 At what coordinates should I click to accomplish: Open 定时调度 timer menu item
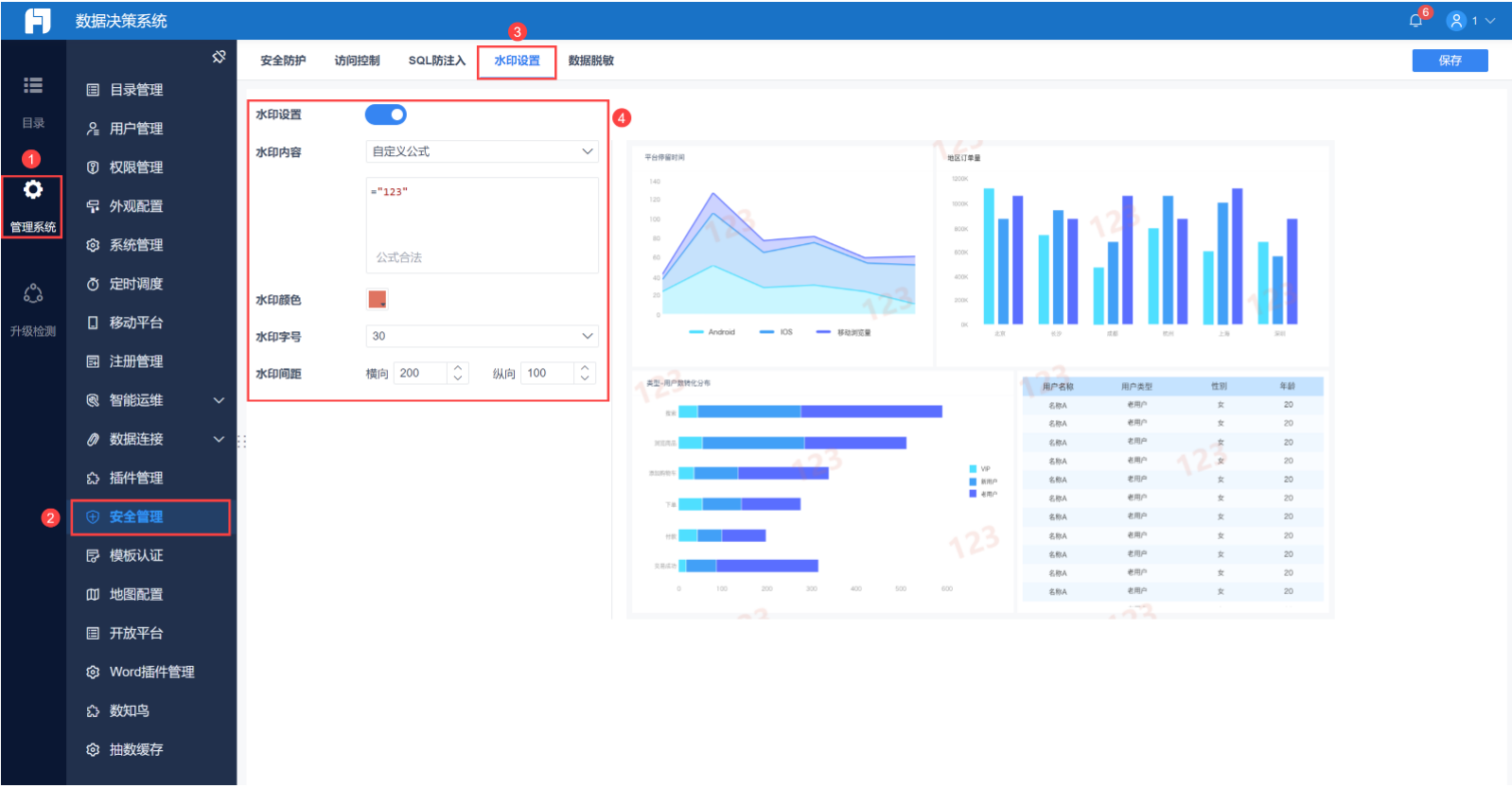pos(150,284)
